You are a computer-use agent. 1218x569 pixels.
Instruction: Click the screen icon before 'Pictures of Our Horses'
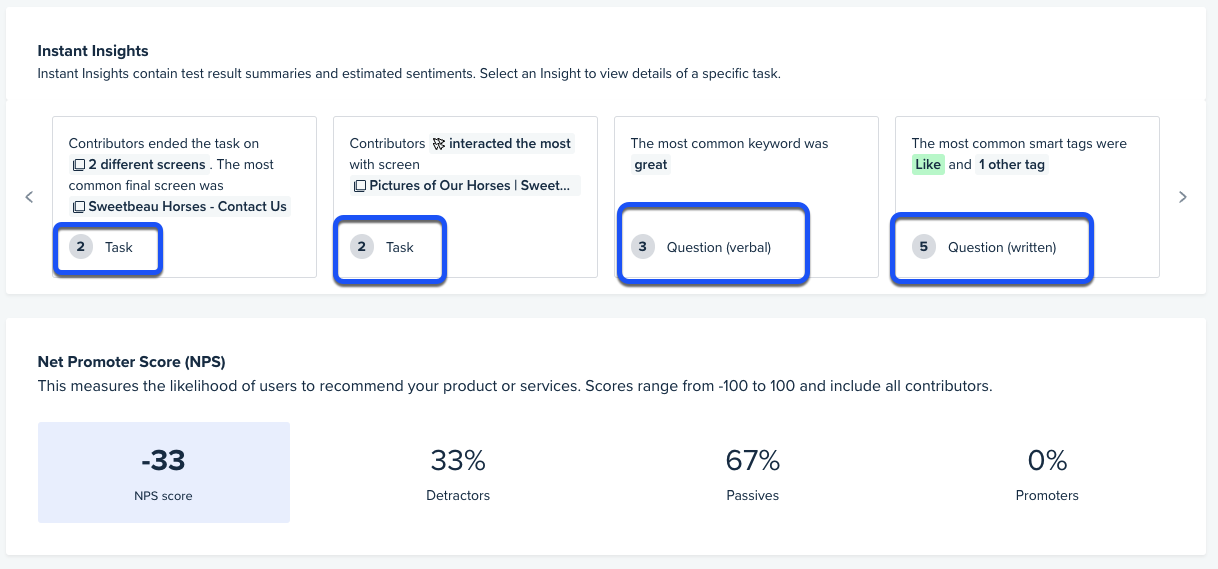click(x=359, y=186)
